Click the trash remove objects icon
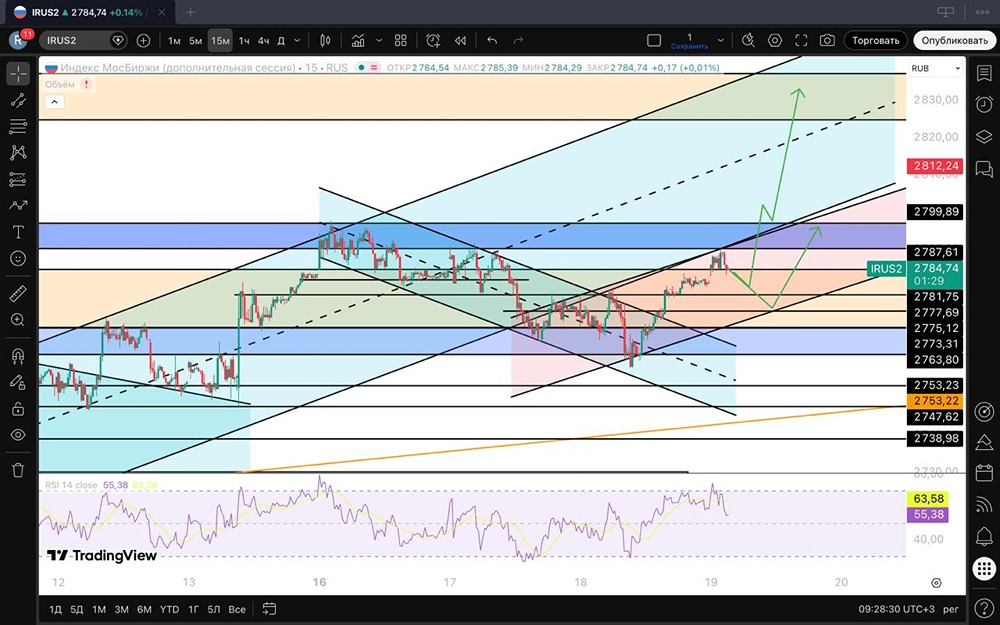Screen dimensions: 1000x625 pyautogui.click(x=18, y=471)
